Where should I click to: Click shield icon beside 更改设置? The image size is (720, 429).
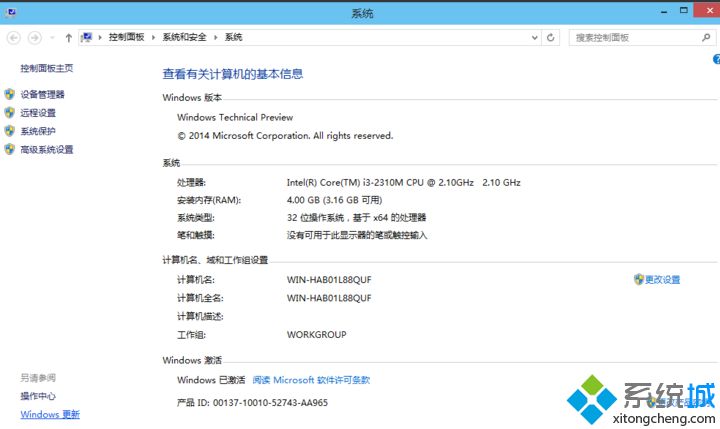[x=639, y=279]
